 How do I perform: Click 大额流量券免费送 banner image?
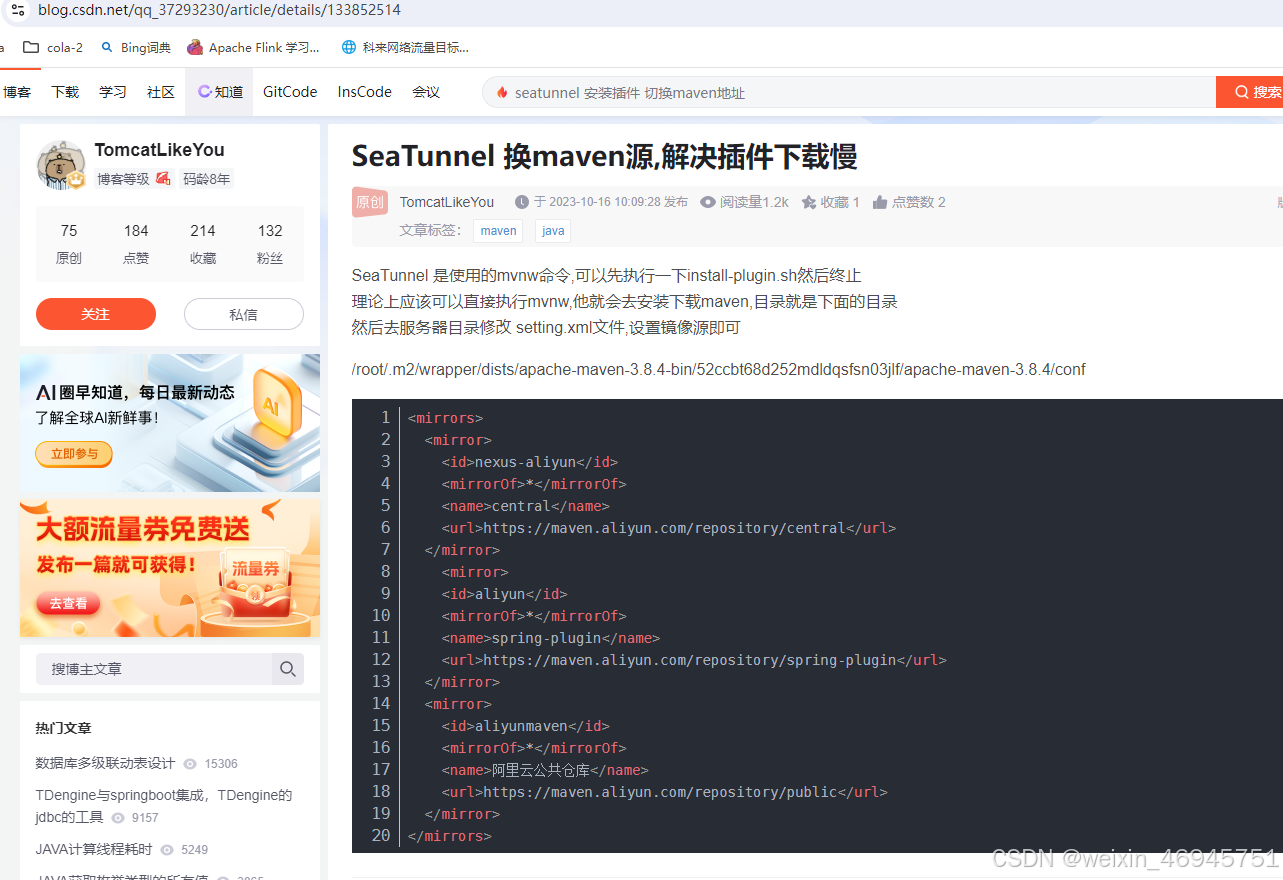click(x=170, y=568)
